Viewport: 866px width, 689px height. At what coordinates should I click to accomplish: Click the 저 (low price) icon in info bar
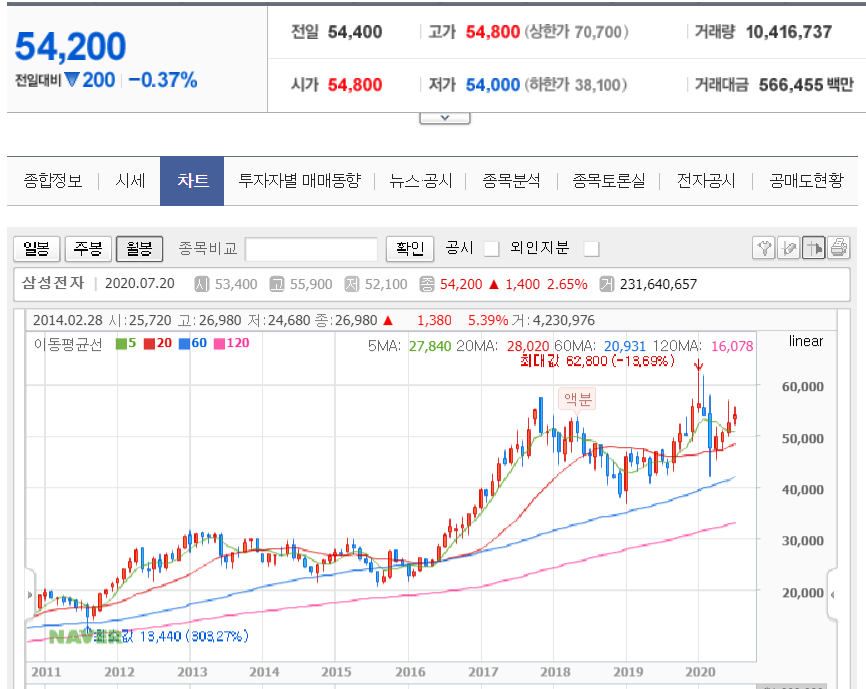[x=352, y=284]
